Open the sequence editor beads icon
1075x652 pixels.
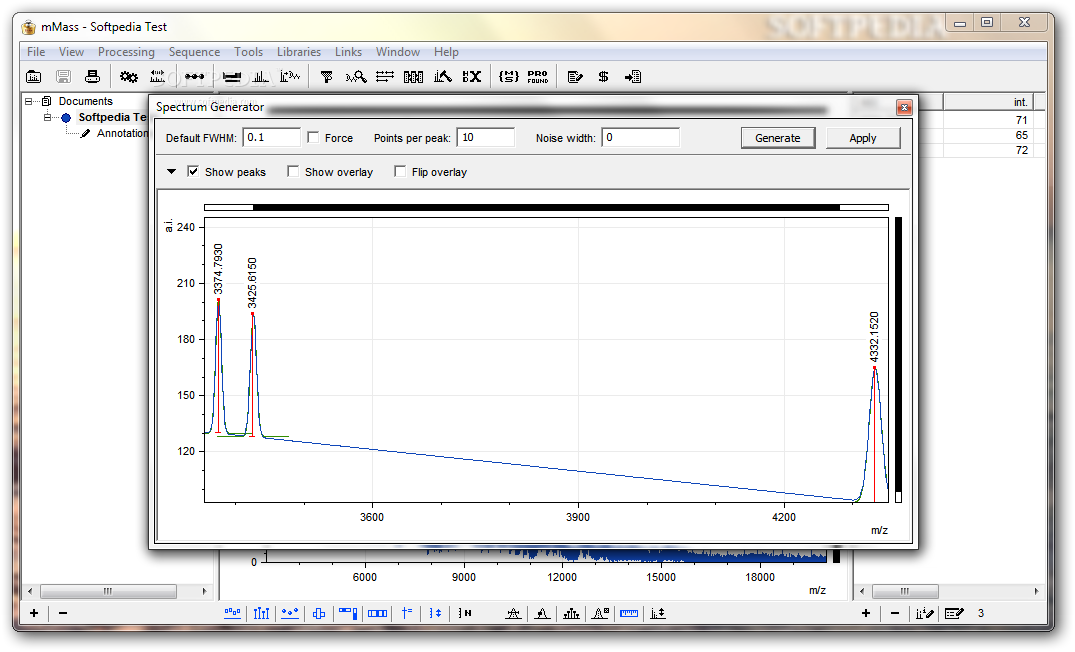pyautogui.click(x=194, y=77)
